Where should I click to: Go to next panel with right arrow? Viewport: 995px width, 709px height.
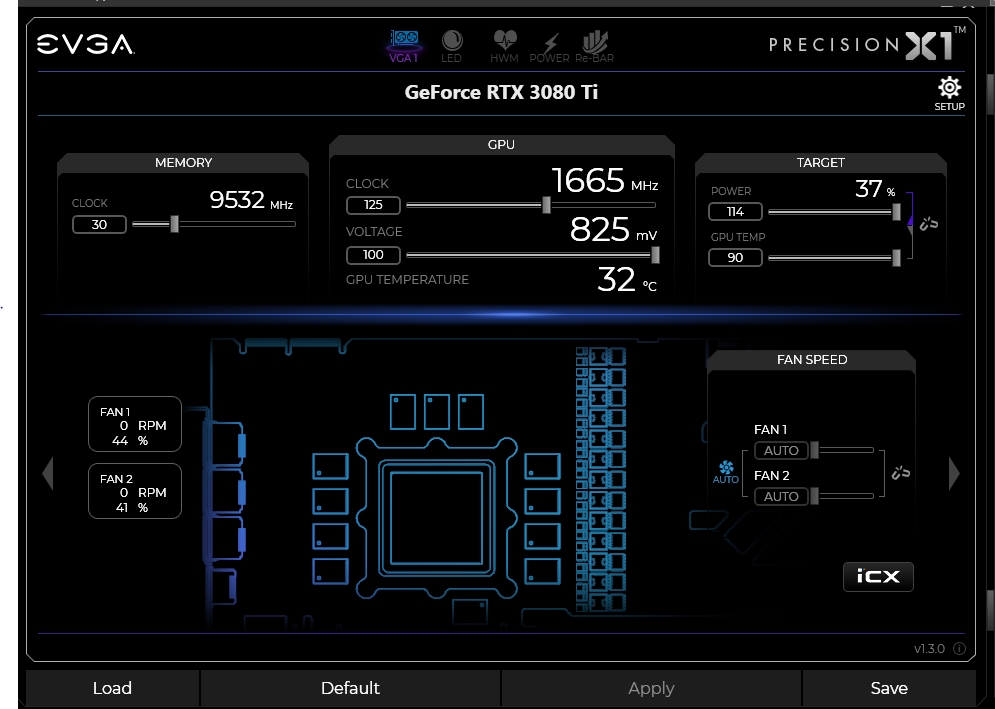coord(954,473)
